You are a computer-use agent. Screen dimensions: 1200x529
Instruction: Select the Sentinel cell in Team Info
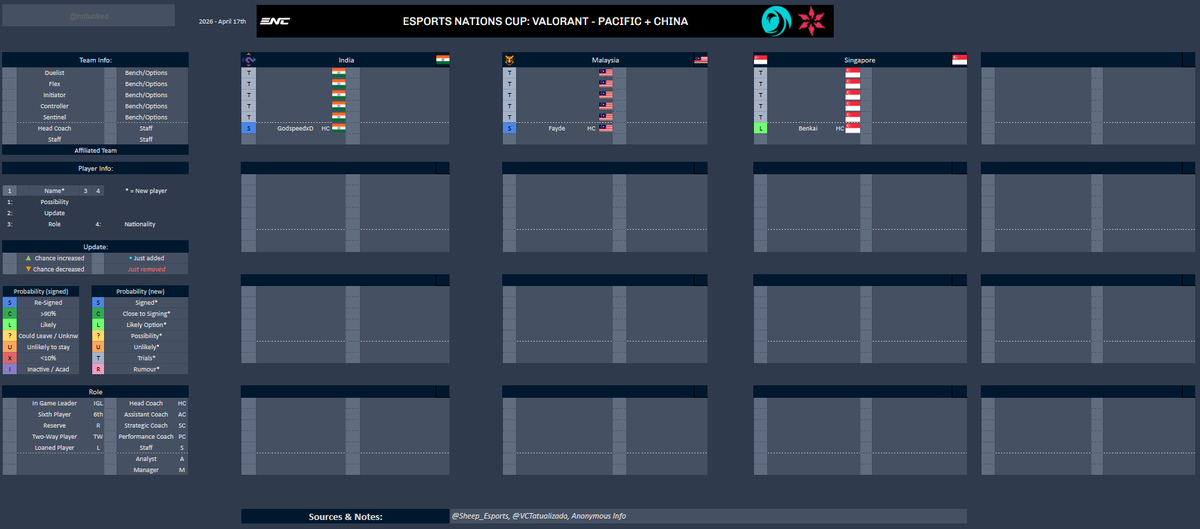coord(55,117)
